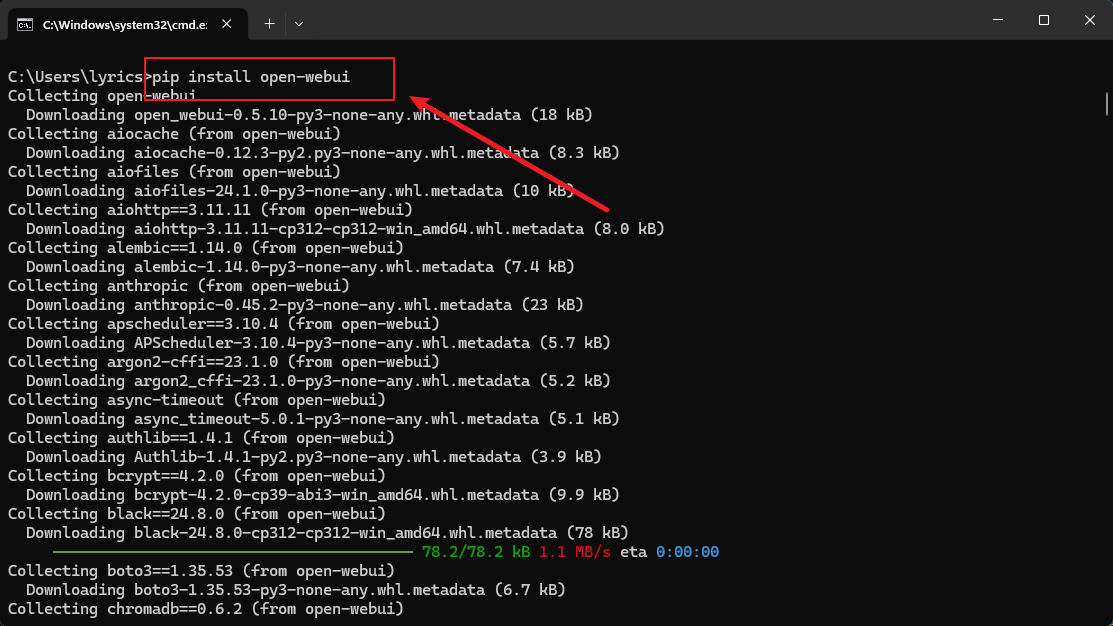
Task: Click 'Collecting aiofiles (from open-webui)' line
Action: click(174, 172)
